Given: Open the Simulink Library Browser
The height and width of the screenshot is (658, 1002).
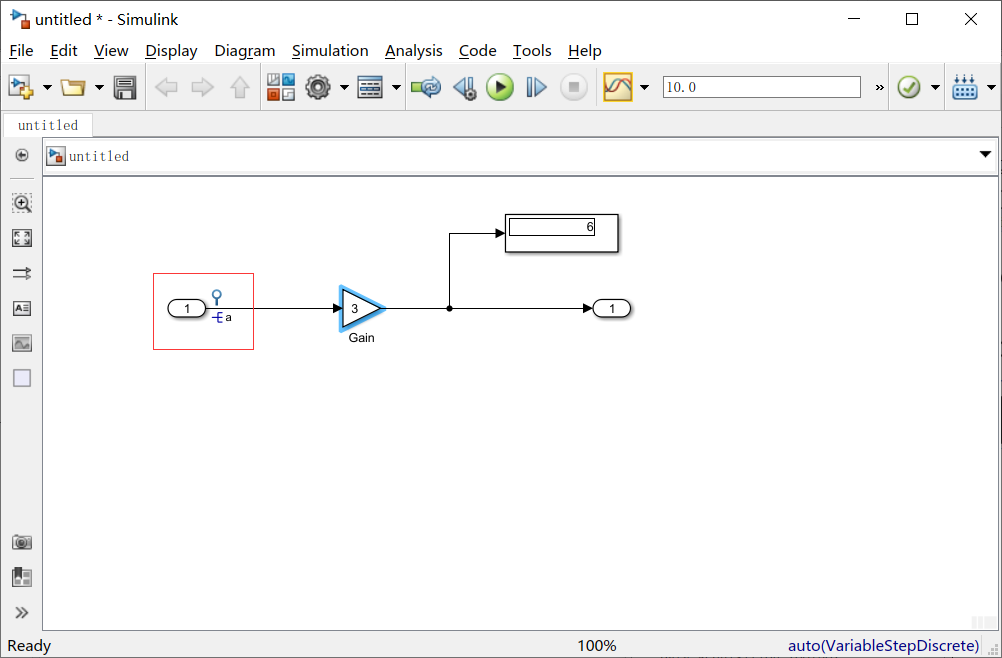Looking at the screenshot, I should [281, 87].
